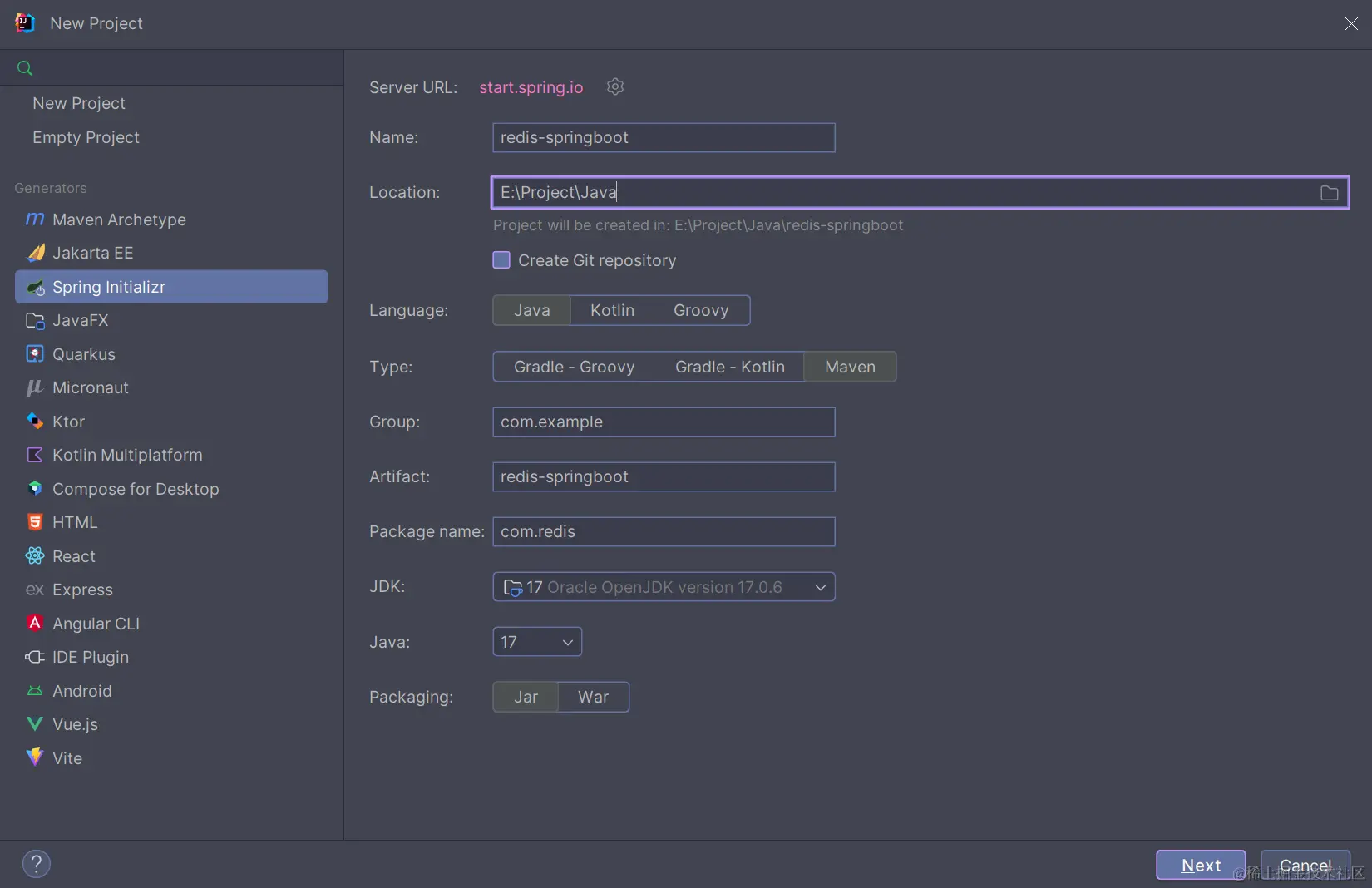Select Empty Project in sidebar
Image resolution: width=1372 pixels, height=888 pixels.
click(86, 137)
